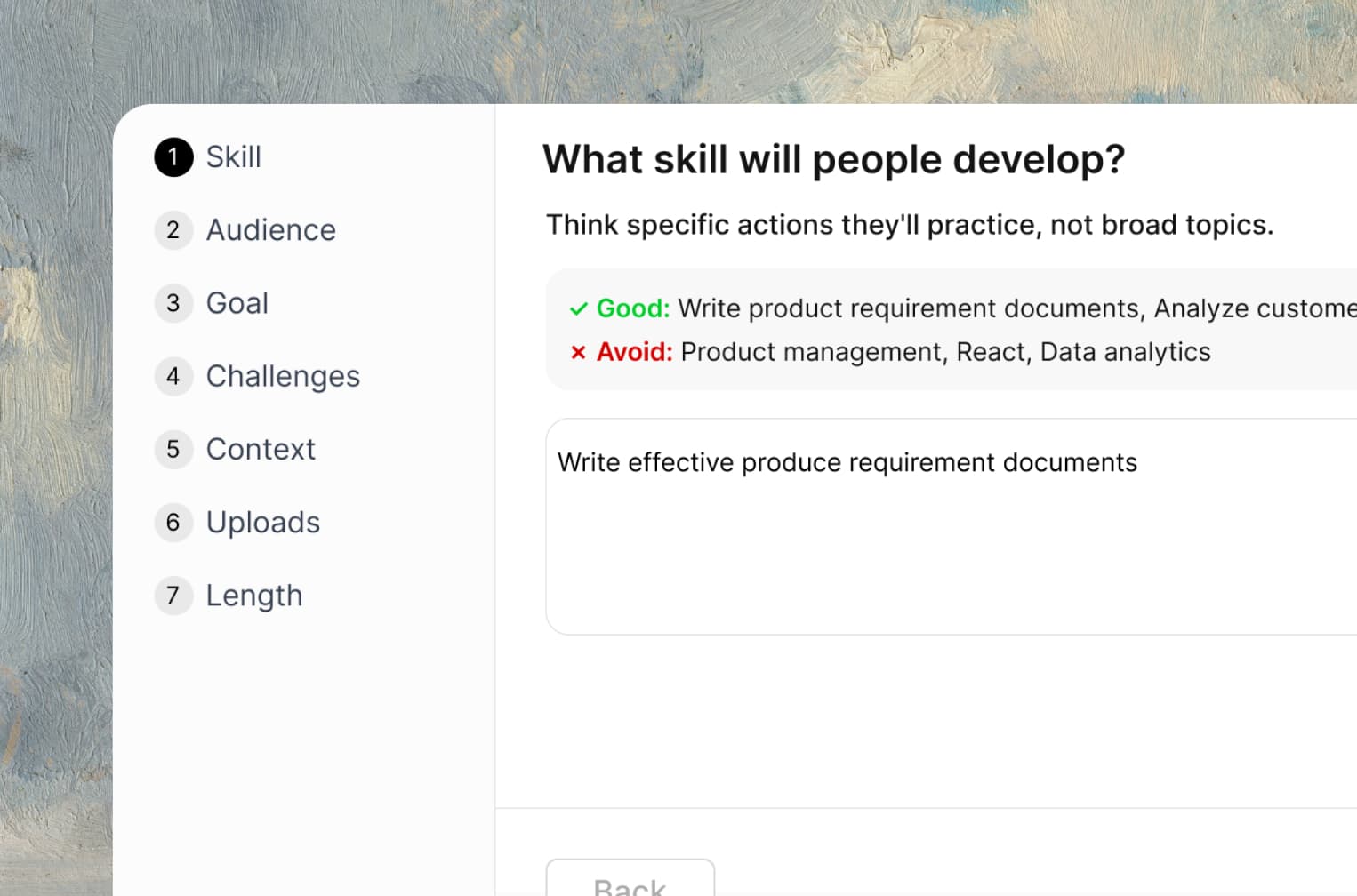Open the Uploads step
Image resolution: width=1357 pixels, height=896 pixels.
coord(263,523)
